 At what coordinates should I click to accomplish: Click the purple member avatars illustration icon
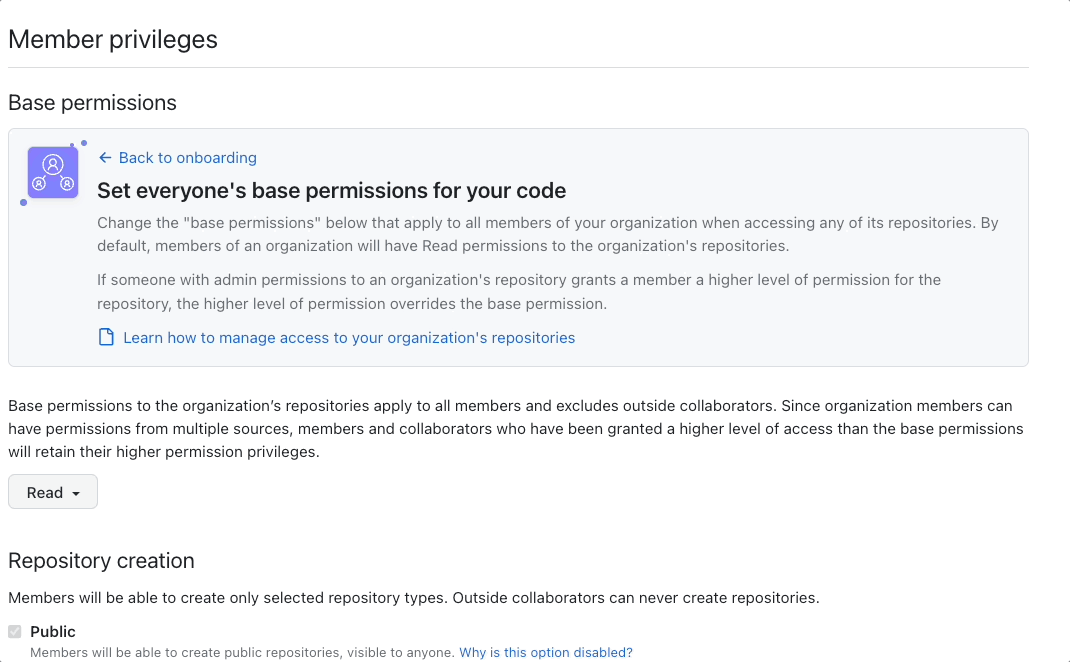[52, 172]
